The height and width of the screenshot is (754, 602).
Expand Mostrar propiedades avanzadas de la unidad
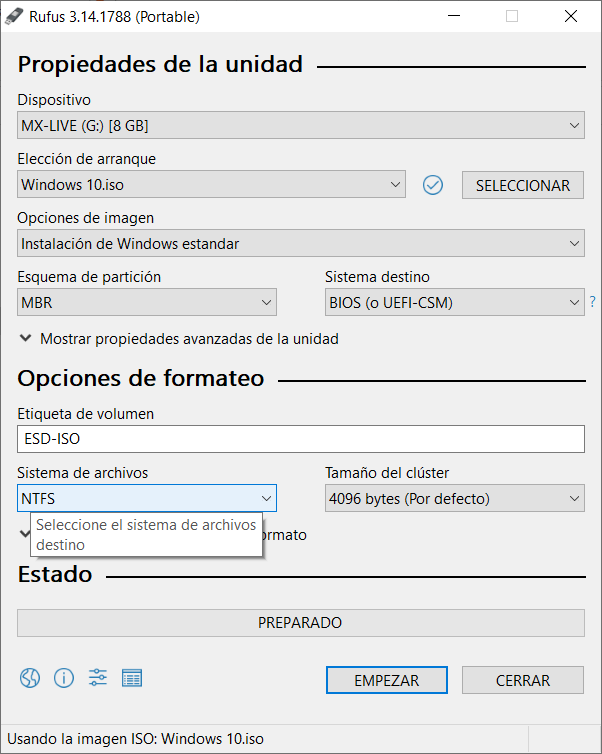(178, 339)
